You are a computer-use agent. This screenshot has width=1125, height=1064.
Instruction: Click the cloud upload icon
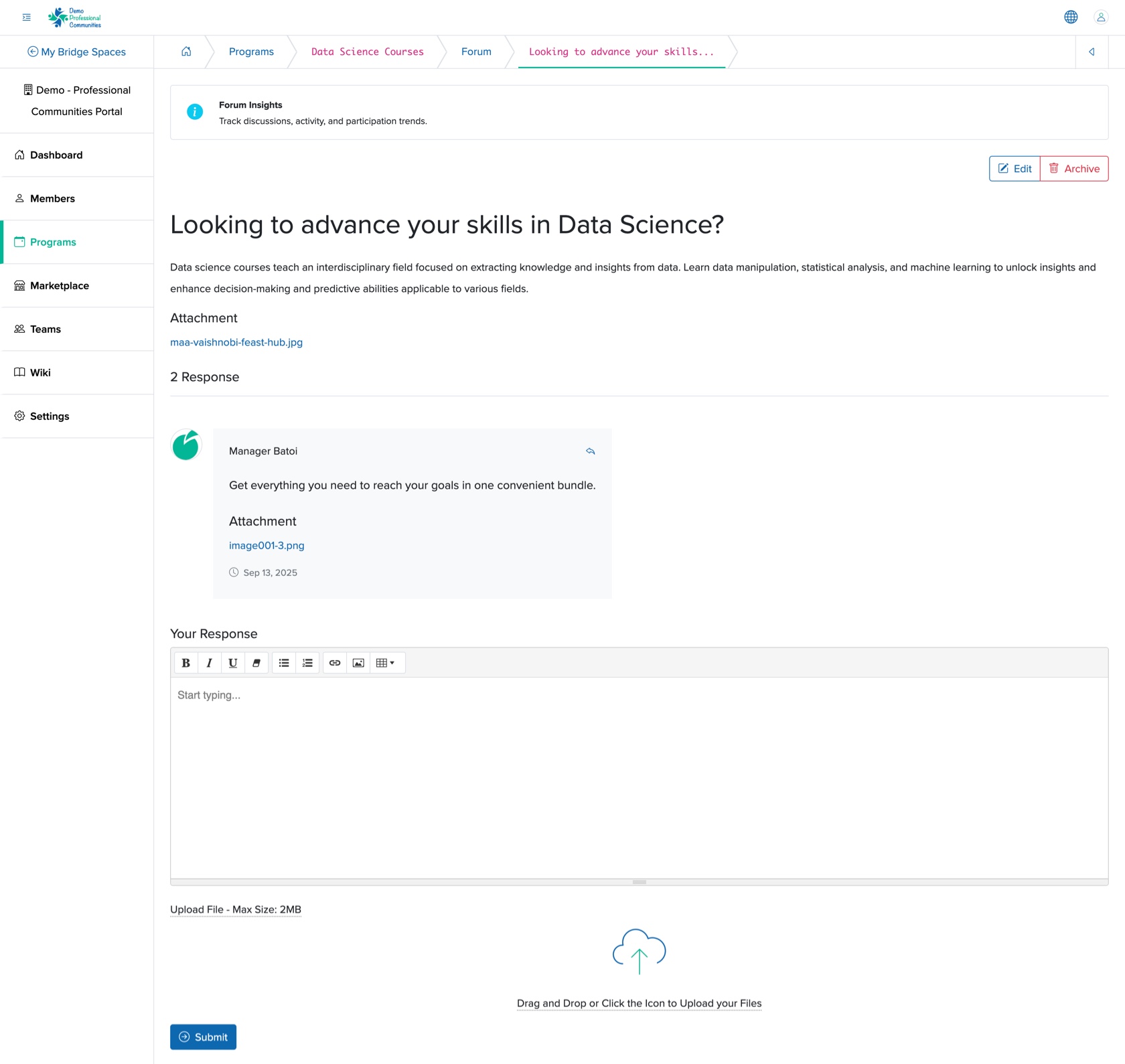640,952
